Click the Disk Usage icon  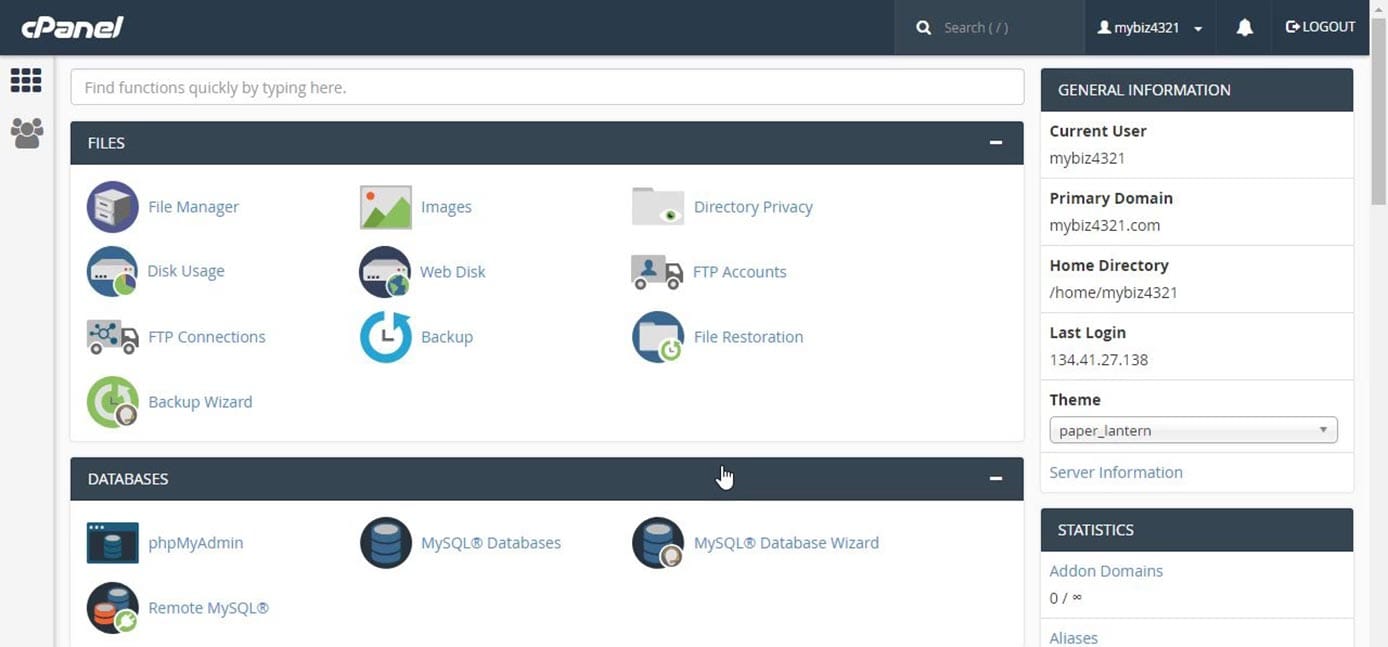click(112, 271)
